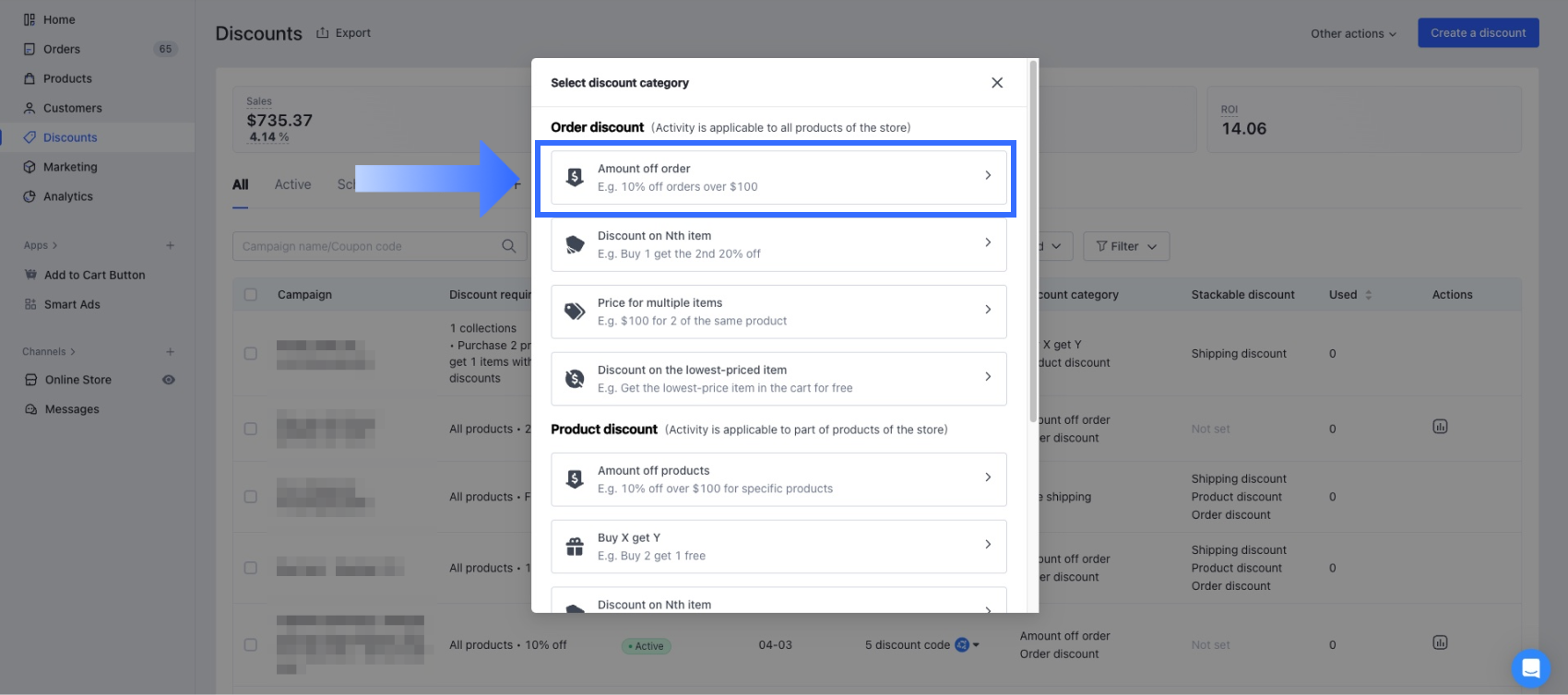Click the campaign name search field
The width and height of the screenshot is (1568, 695).
369,246
